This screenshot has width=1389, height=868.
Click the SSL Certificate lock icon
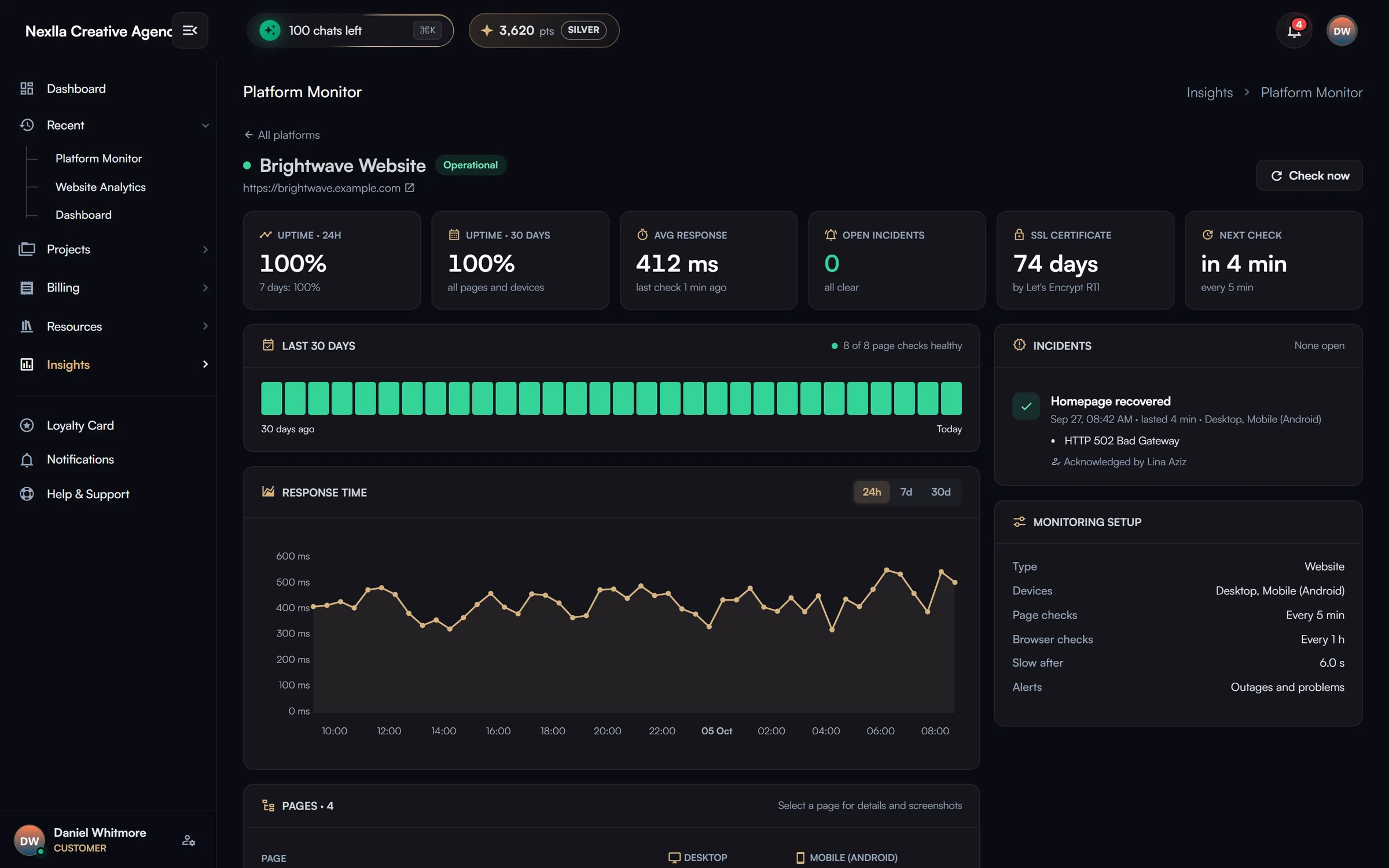1019,234
